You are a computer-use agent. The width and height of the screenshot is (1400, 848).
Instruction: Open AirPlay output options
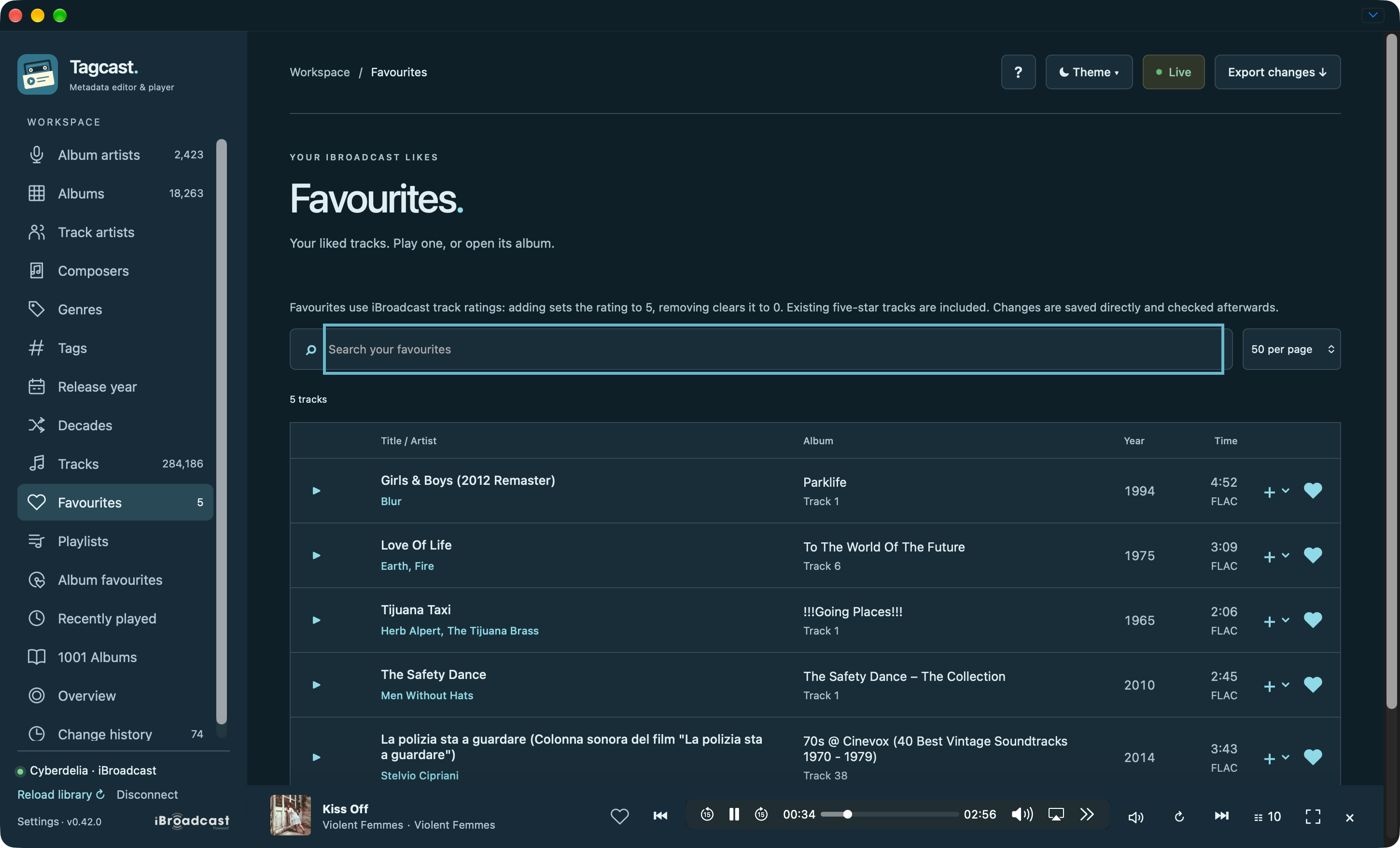pos(1056,815)
